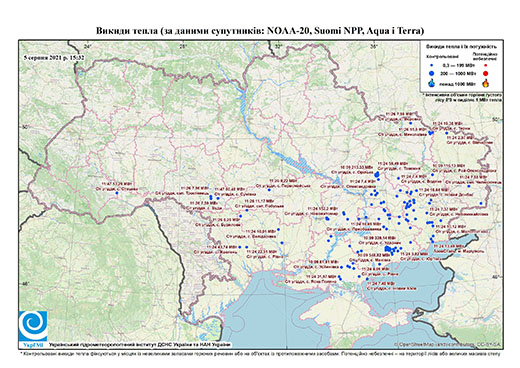Click the westernmost blue heat marker
The height and width of the screenshot is (368, 520).
click(117, 193)
